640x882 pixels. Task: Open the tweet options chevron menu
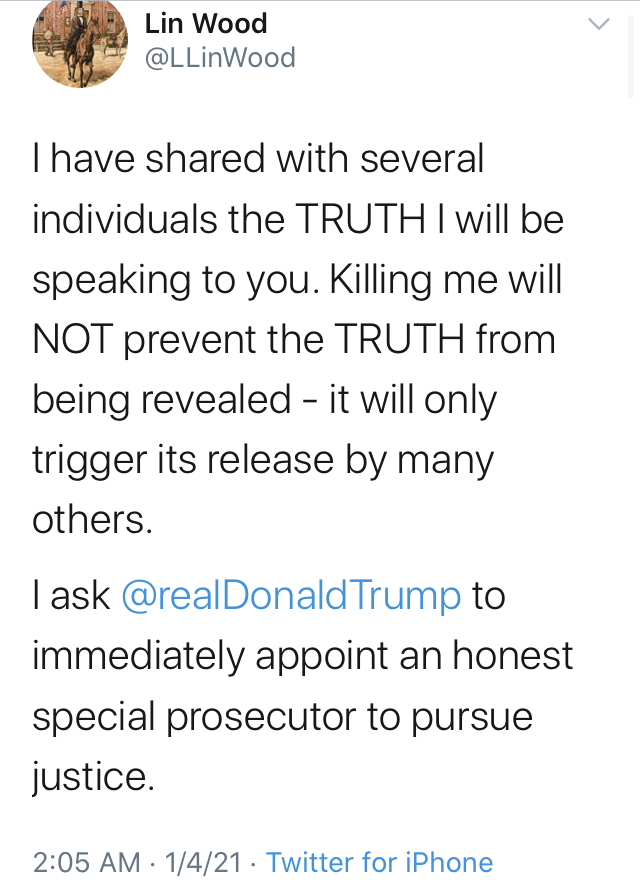(x=598, y=24)
